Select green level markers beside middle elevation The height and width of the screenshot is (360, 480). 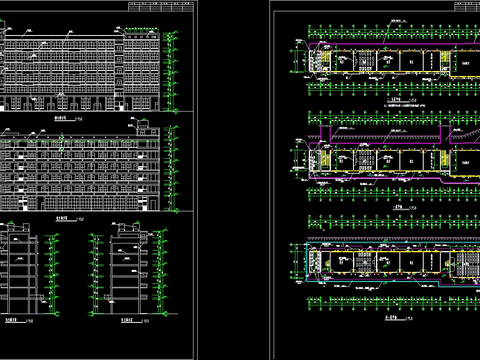click(171, 168)
